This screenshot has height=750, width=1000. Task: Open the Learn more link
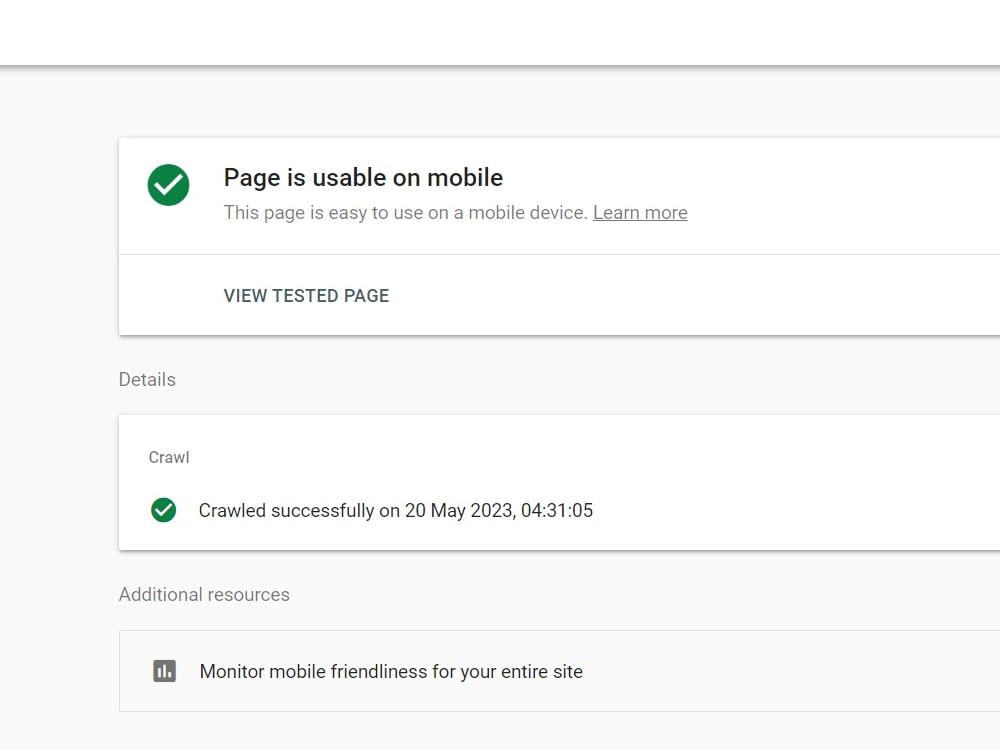(x=640, y=212)
